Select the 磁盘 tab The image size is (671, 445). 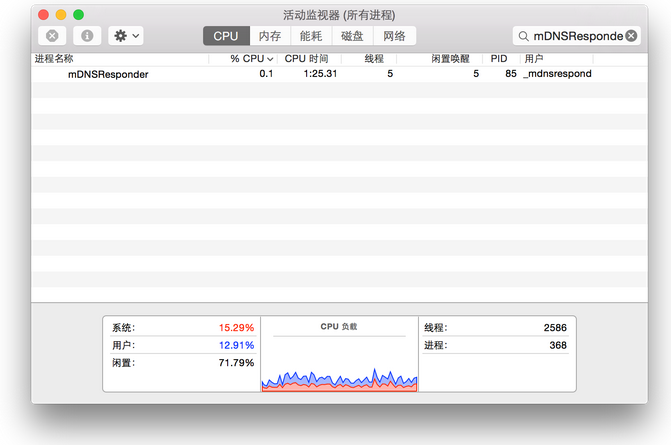point(352,36)
